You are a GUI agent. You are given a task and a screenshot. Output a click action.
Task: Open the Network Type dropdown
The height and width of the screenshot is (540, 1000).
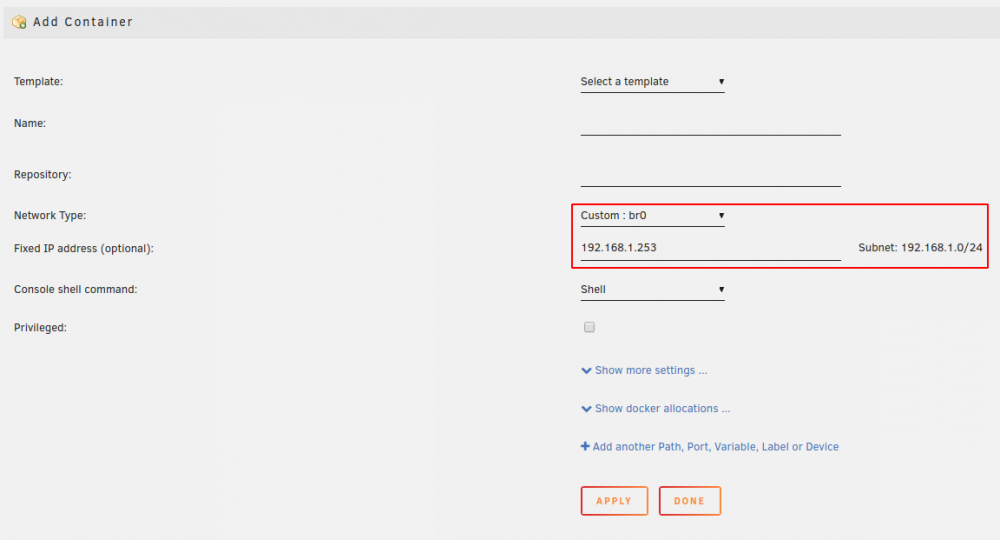pos(652,215)
